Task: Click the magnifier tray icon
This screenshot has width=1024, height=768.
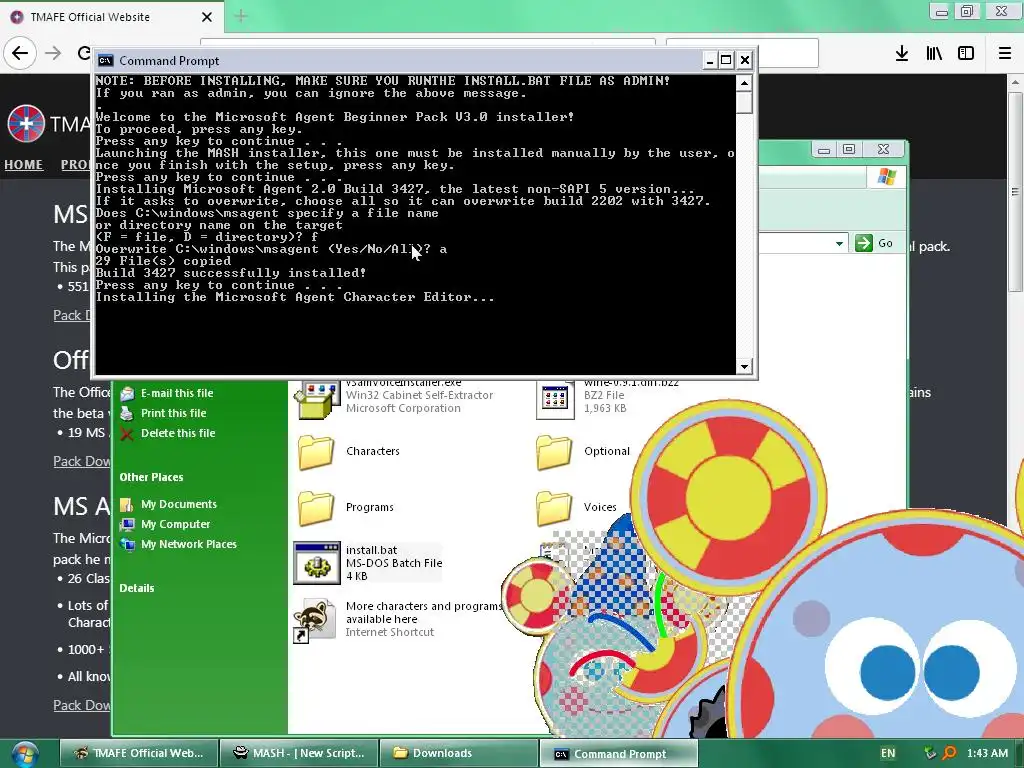Action: point(950,753)
